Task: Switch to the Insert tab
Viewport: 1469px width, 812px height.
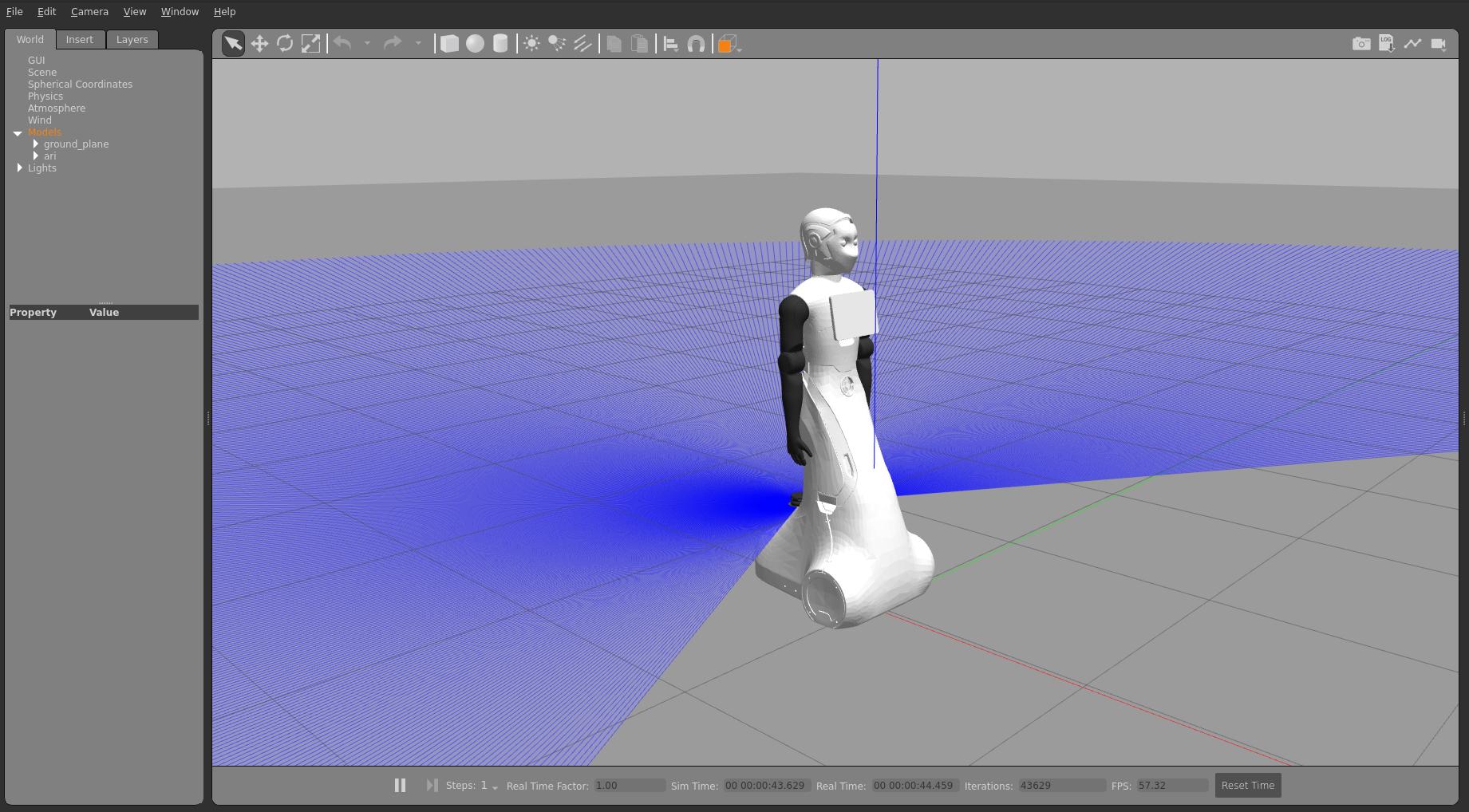Action: (80, 40)
